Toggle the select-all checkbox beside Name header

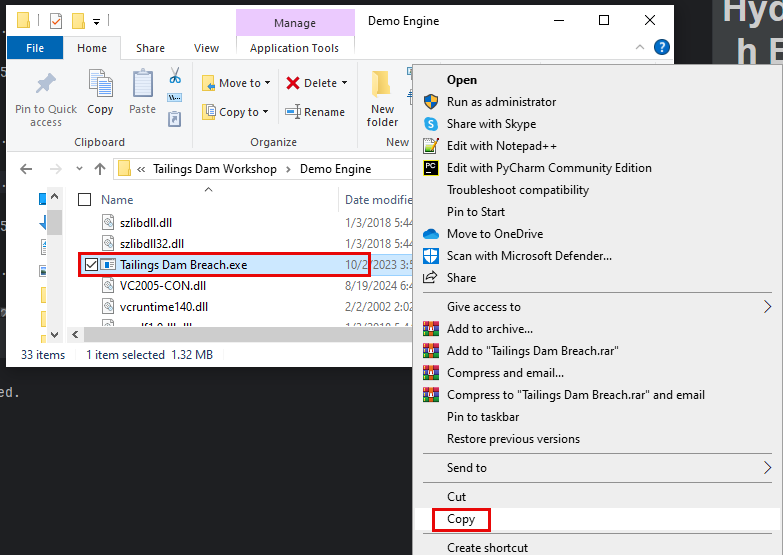pos(85,200)
